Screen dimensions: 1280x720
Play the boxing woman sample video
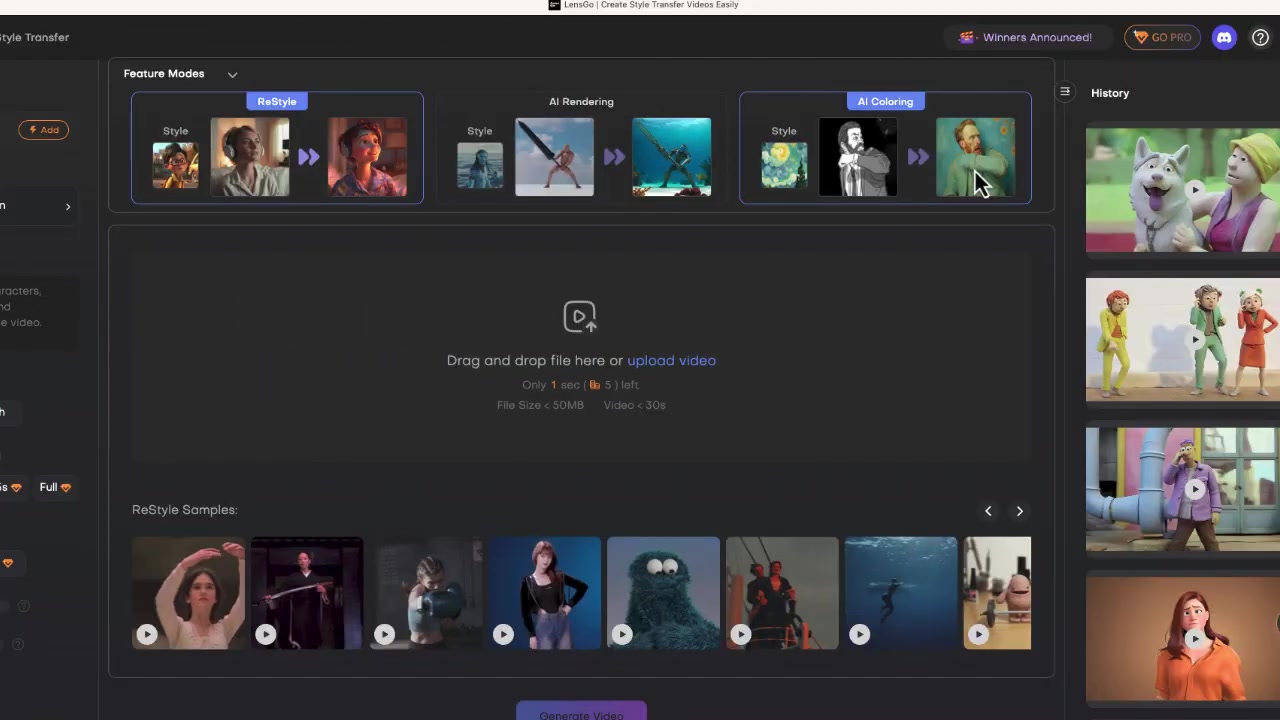point(384,634)
